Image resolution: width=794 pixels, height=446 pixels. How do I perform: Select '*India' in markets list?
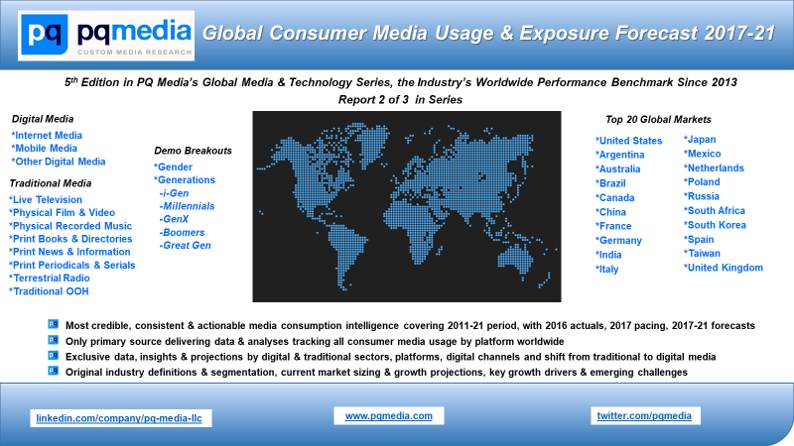click(x=608, y=255)
